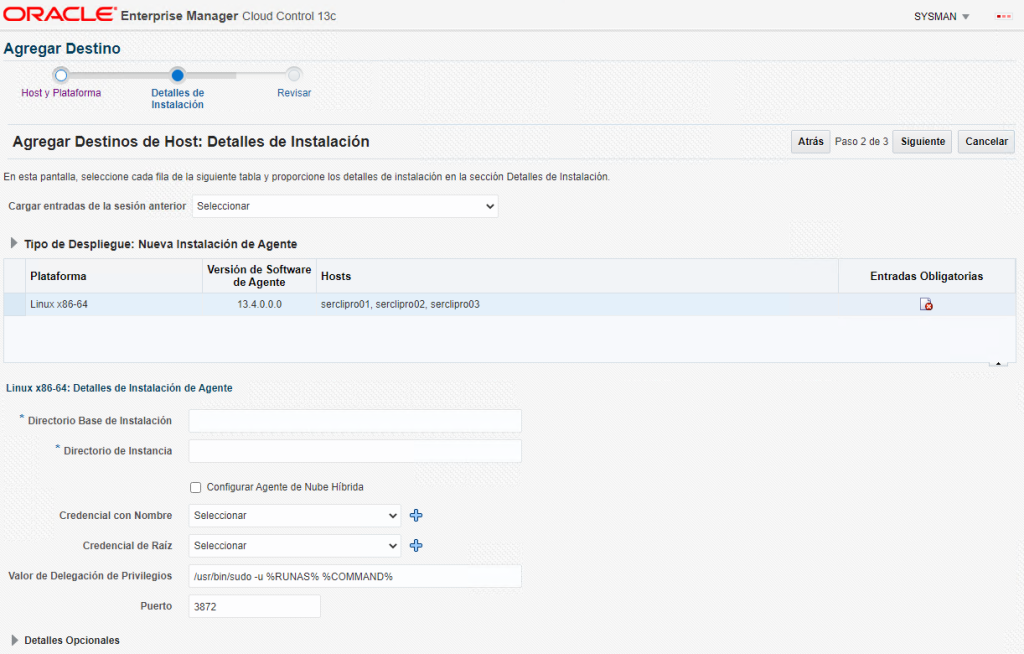Click the missing mandatory entries error icon
The height and width of the screenshot is (654, 1024).
[926, 304]
